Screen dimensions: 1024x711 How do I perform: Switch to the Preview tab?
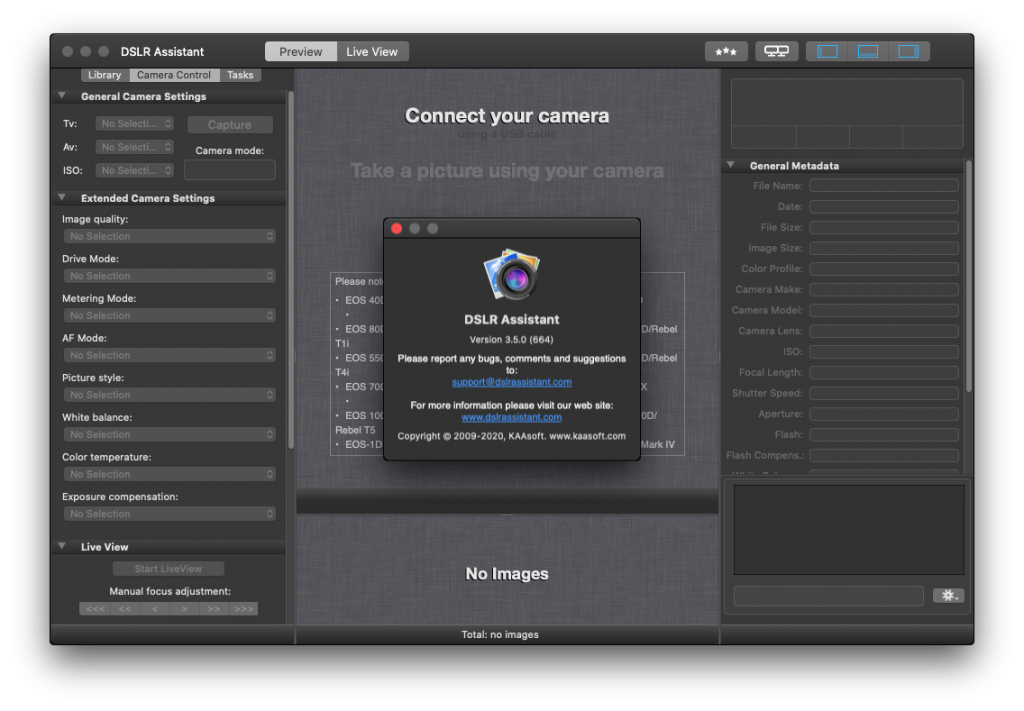pyautogui.click(x=300, y=52)
